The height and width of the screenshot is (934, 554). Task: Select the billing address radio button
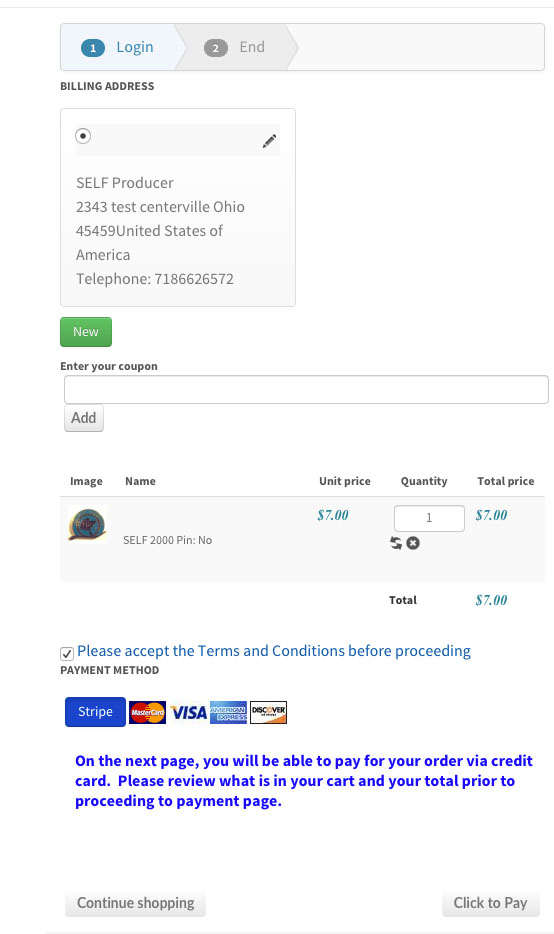[x=83, y=136]
